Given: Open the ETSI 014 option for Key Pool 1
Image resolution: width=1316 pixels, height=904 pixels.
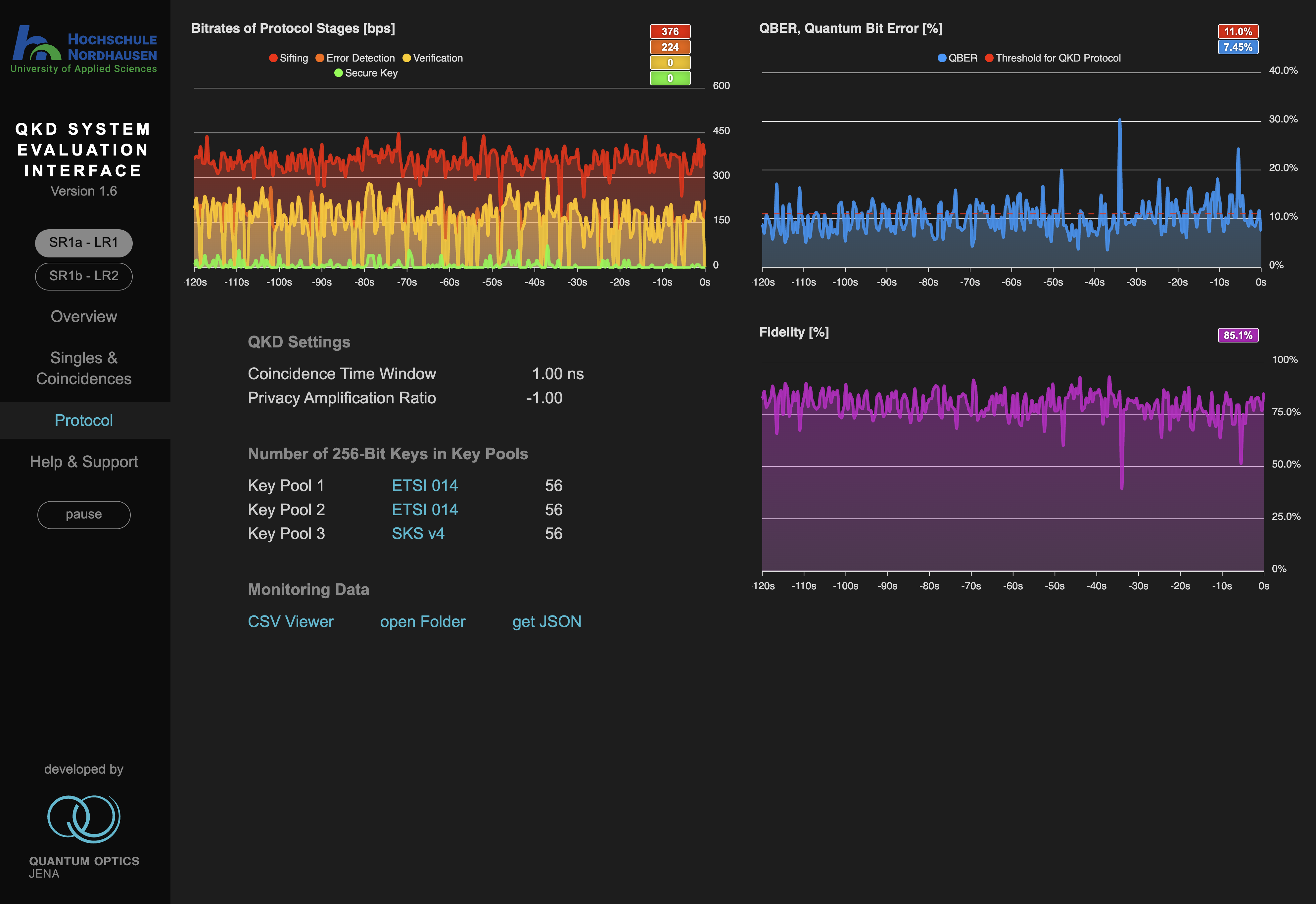Looking at the screenshot, I should 425,485.
